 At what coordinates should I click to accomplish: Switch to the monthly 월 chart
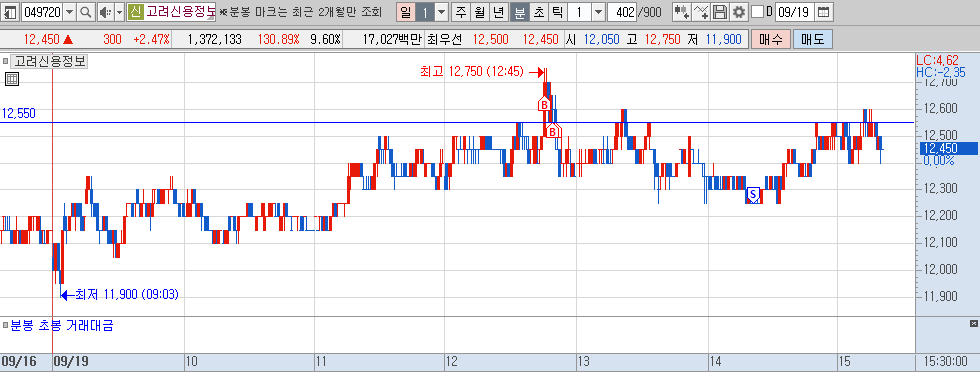479,12
